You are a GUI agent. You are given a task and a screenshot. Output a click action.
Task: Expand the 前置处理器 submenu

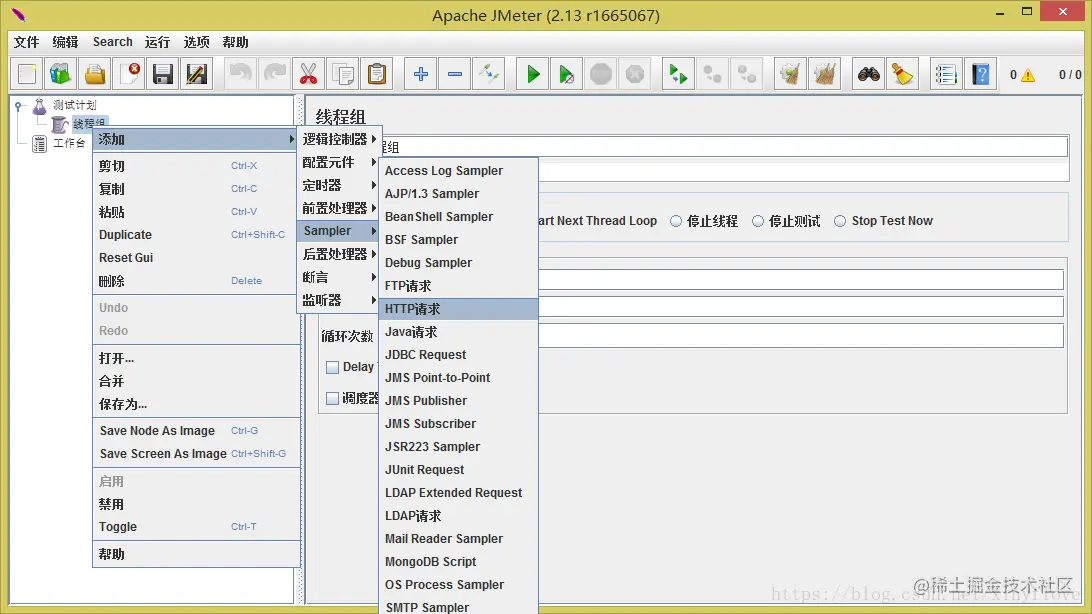pyautogui.click(x=338, y=208)
